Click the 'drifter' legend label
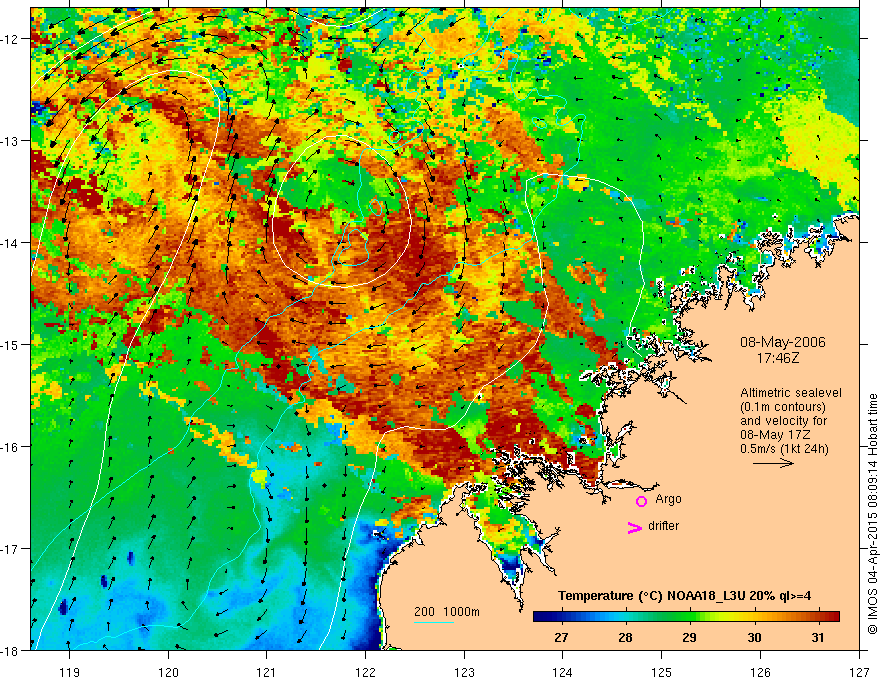This screenshot has width=880, height=680. [x=663, y=526]
